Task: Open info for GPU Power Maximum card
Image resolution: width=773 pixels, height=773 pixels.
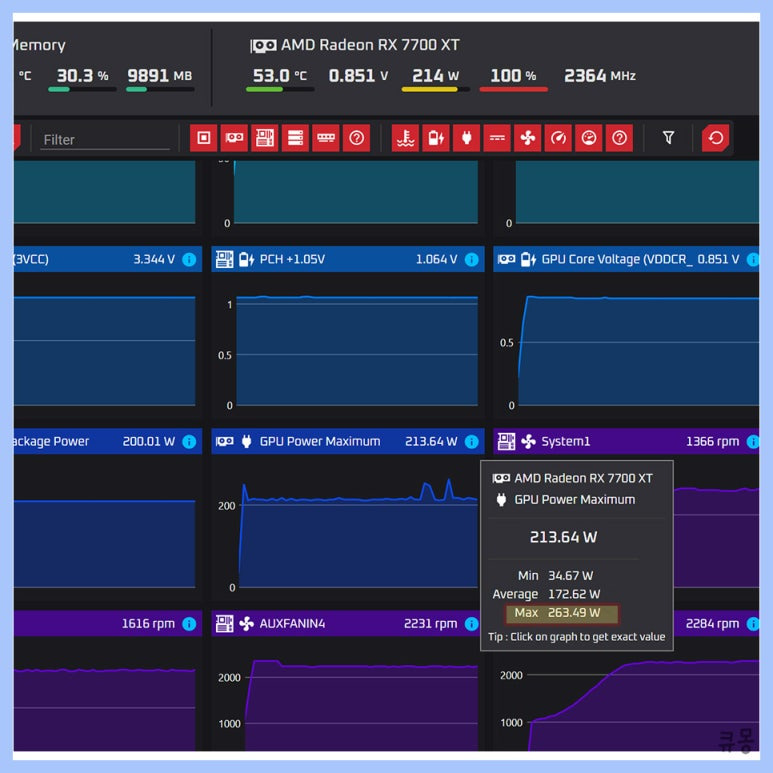Action: pyautogui.click(x=471, y=441)
